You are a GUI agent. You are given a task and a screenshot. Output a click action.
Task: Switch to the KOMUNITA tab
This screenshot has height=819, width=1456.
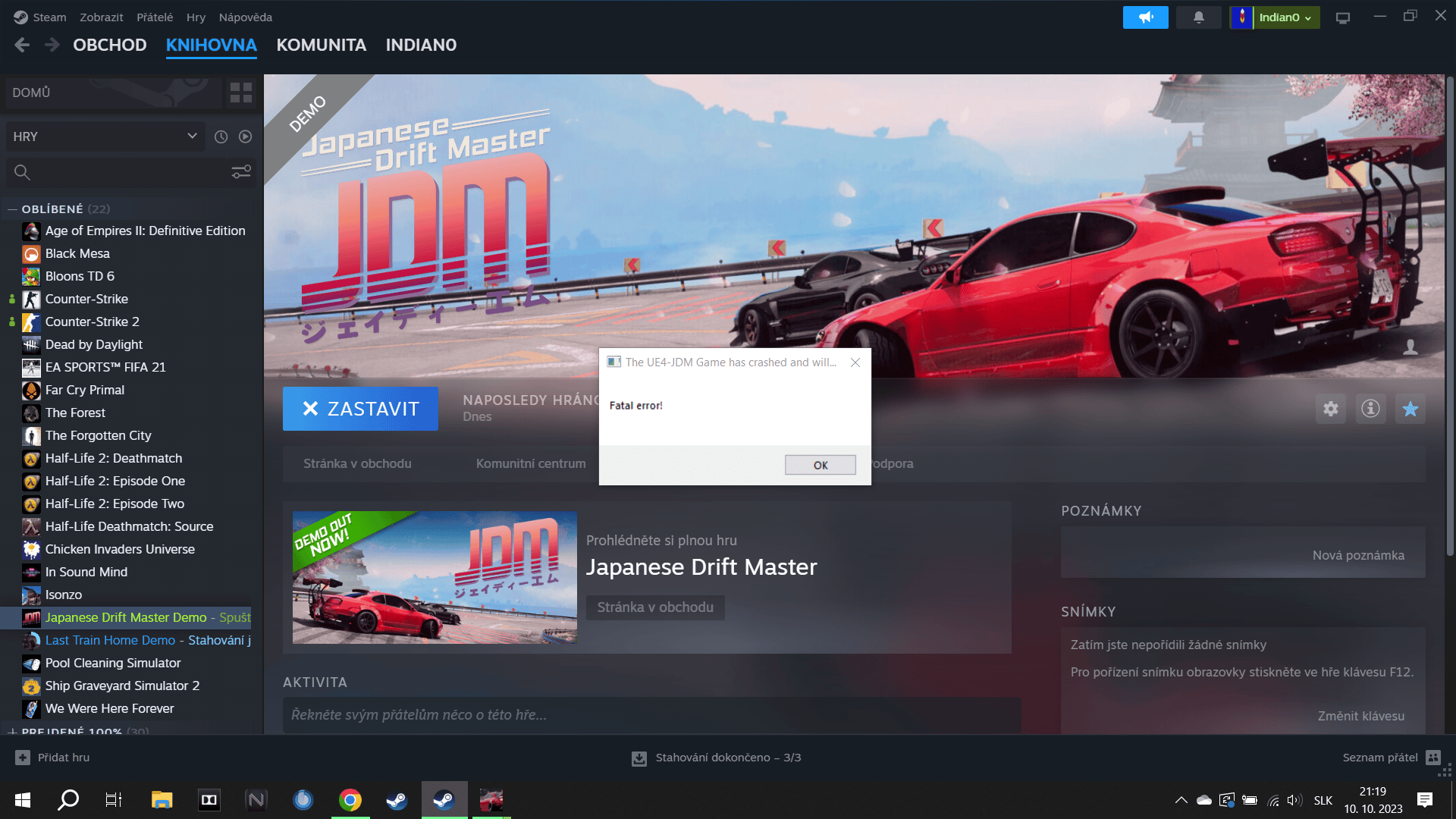321,45
